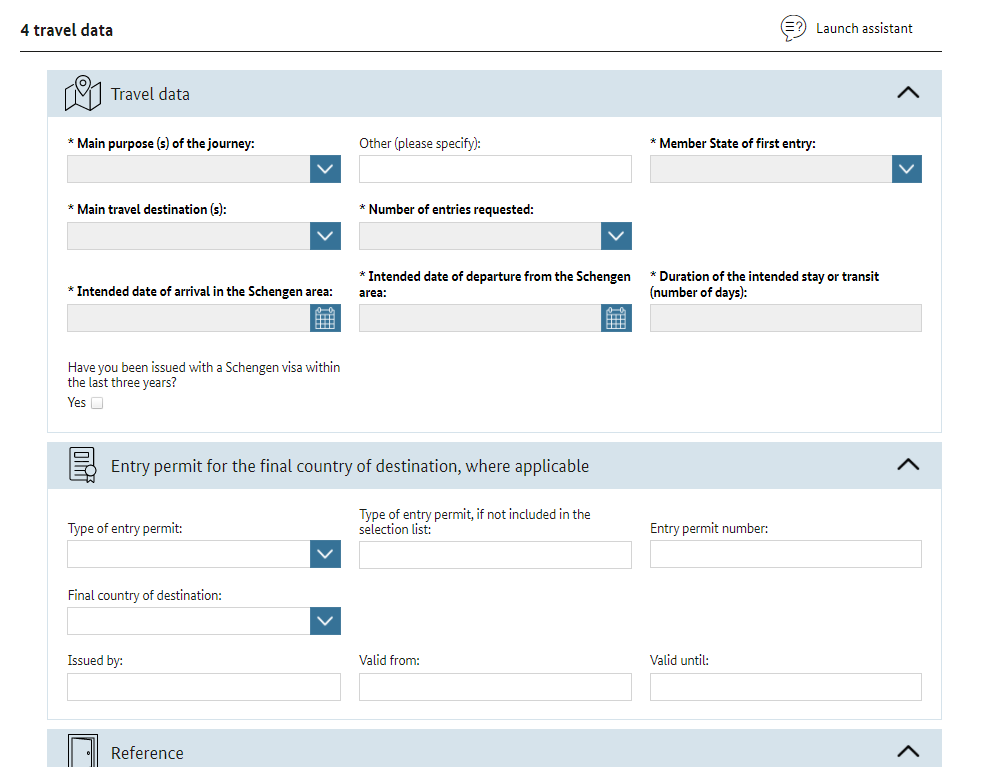Click the Launch assistant speech bubble icon
The image size is (1005, 767).
click(x=793, y=28)
